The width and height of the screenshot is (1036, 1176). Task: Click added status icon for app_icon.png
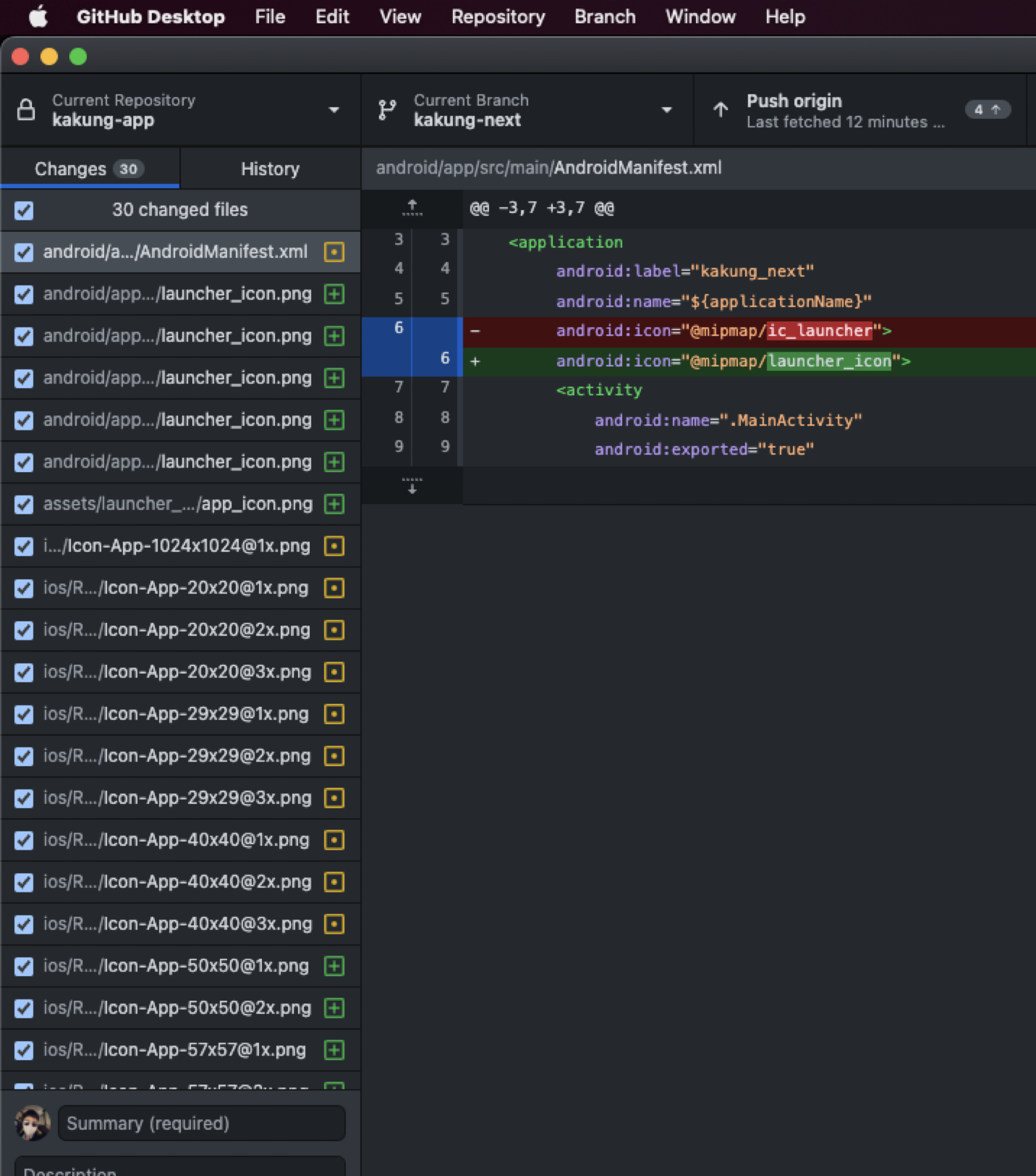tap(334, 504)
